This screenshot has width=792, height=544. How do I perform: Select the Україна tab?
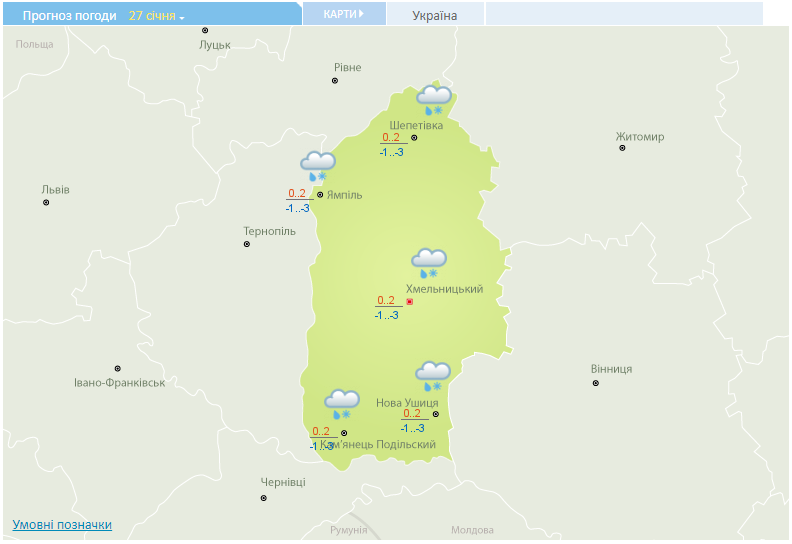coord(434,16)
